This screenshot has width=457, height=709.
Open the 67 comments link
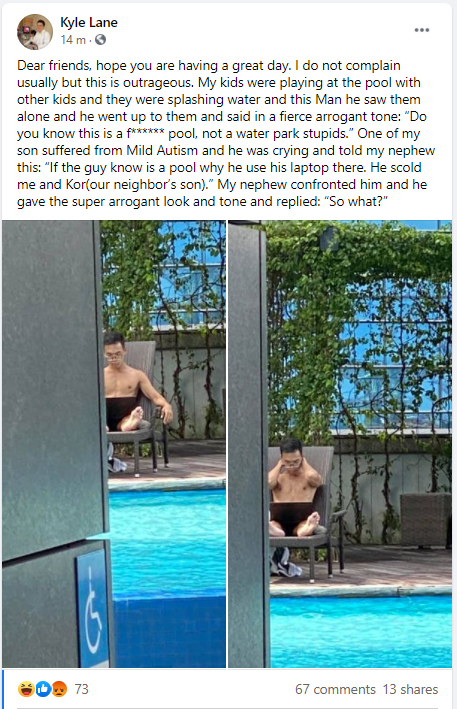pyautogui.click(x=335, y=689)
